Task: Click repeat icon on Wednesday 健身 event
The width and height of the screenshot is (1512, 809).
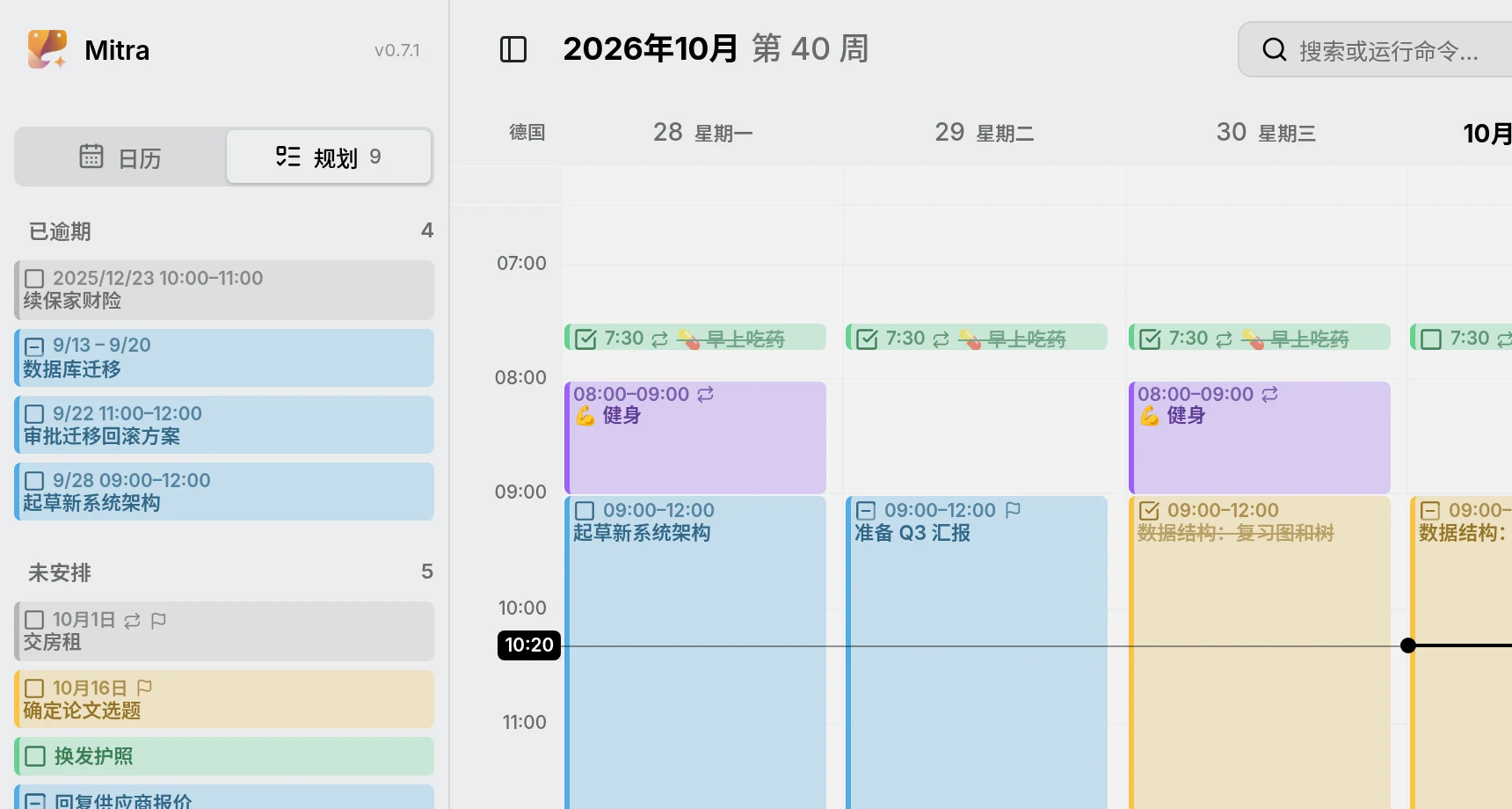Action: pyautogui.click(x=1270, y=394)
